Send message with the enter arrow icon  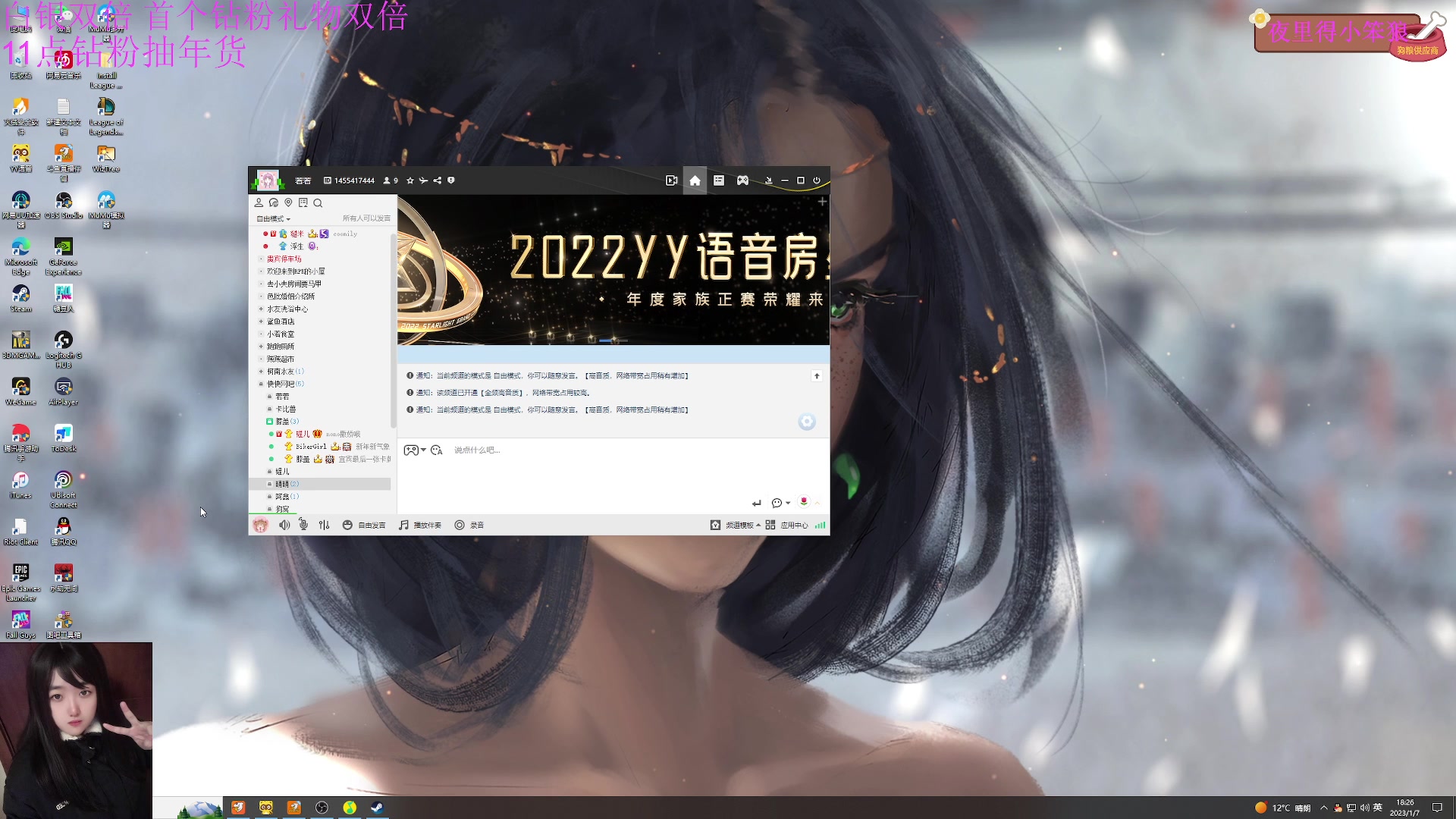(x=756, y=503)
